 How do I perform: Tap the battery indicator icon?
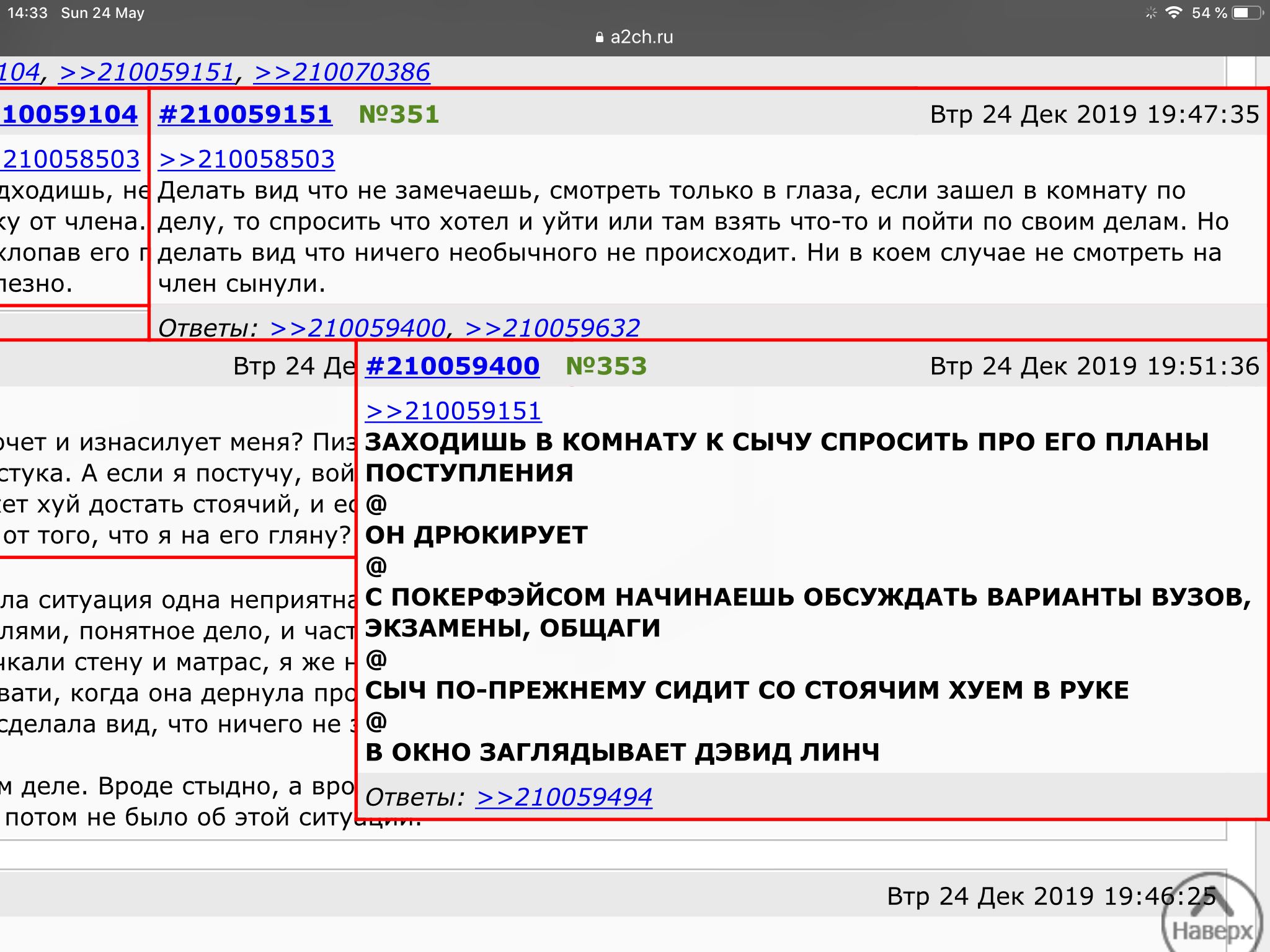tap(1246, 13)
